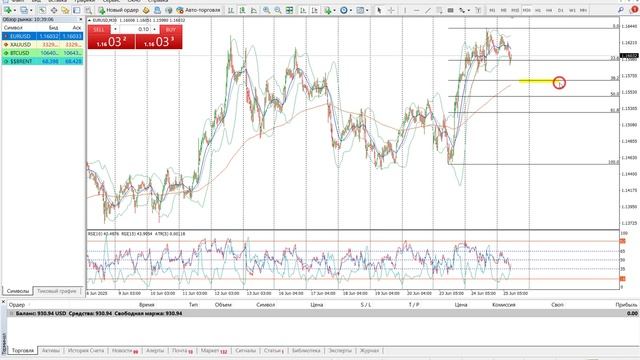Zoom out on the chart
The height and width of the screenshot is (360, 640).
tap(278, 10)
